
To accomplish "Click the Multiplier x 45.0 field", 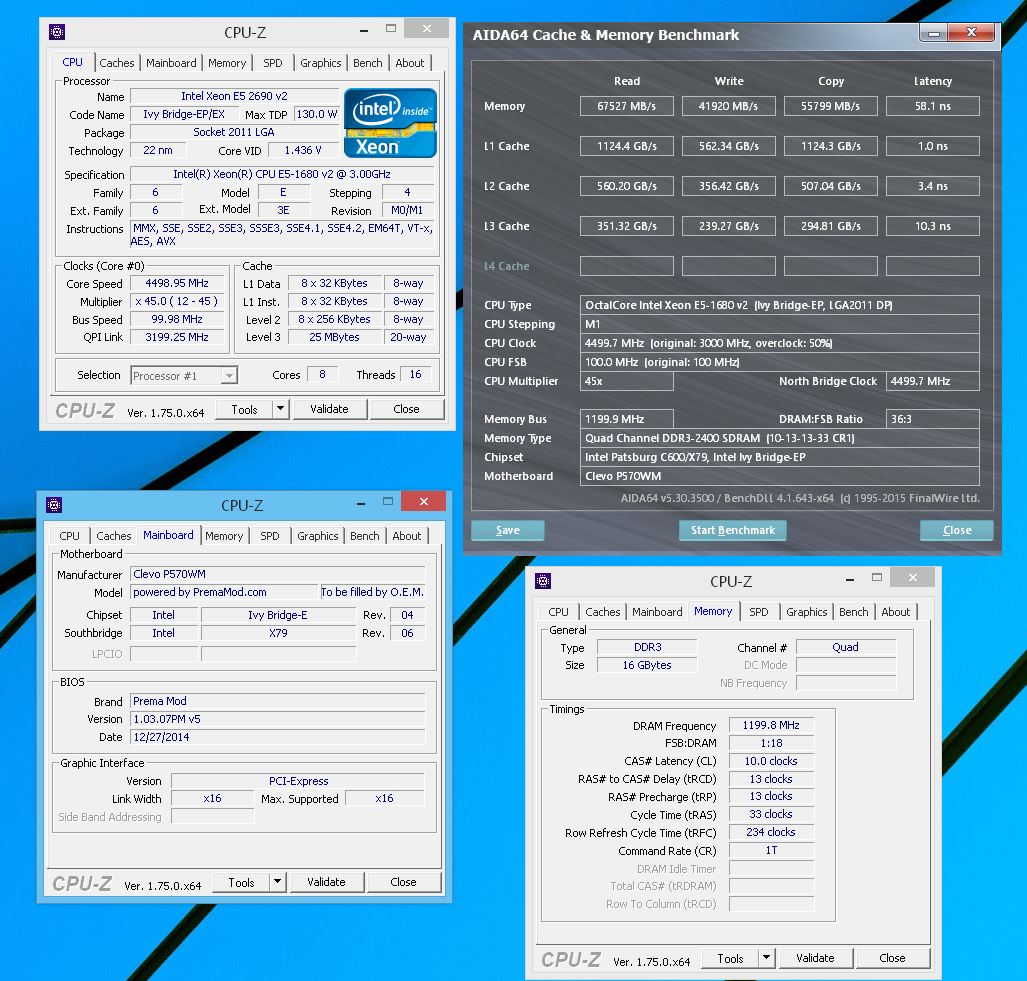I will point(177,301).
